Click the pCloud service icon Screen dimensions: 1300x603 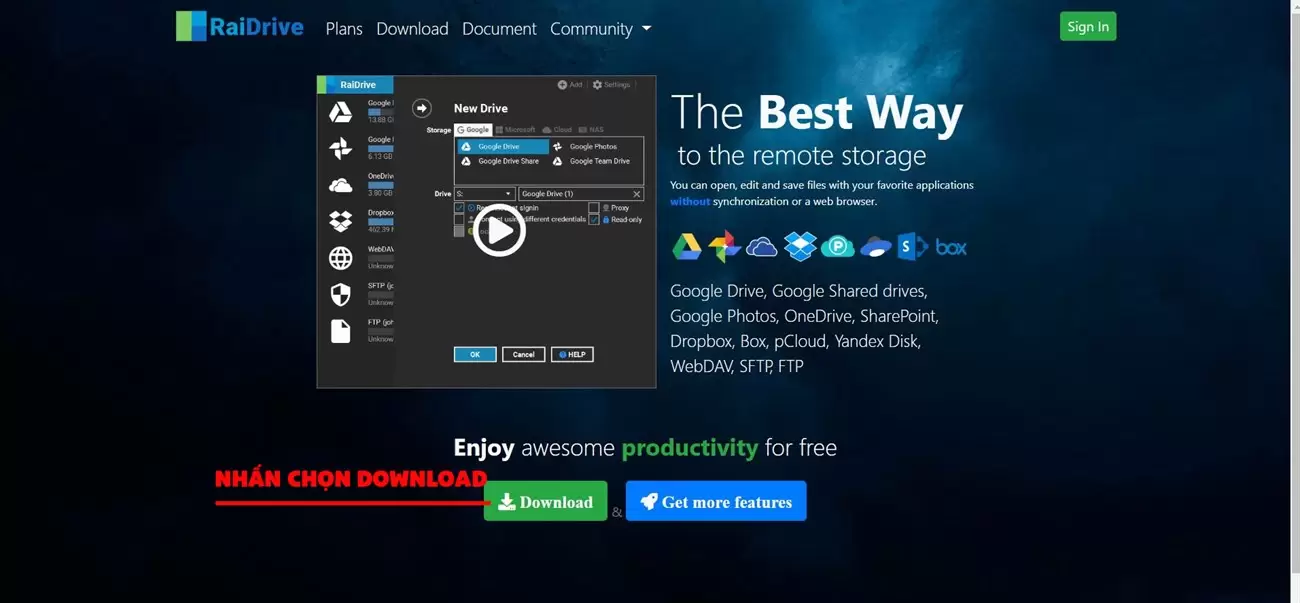pos(838,246)
